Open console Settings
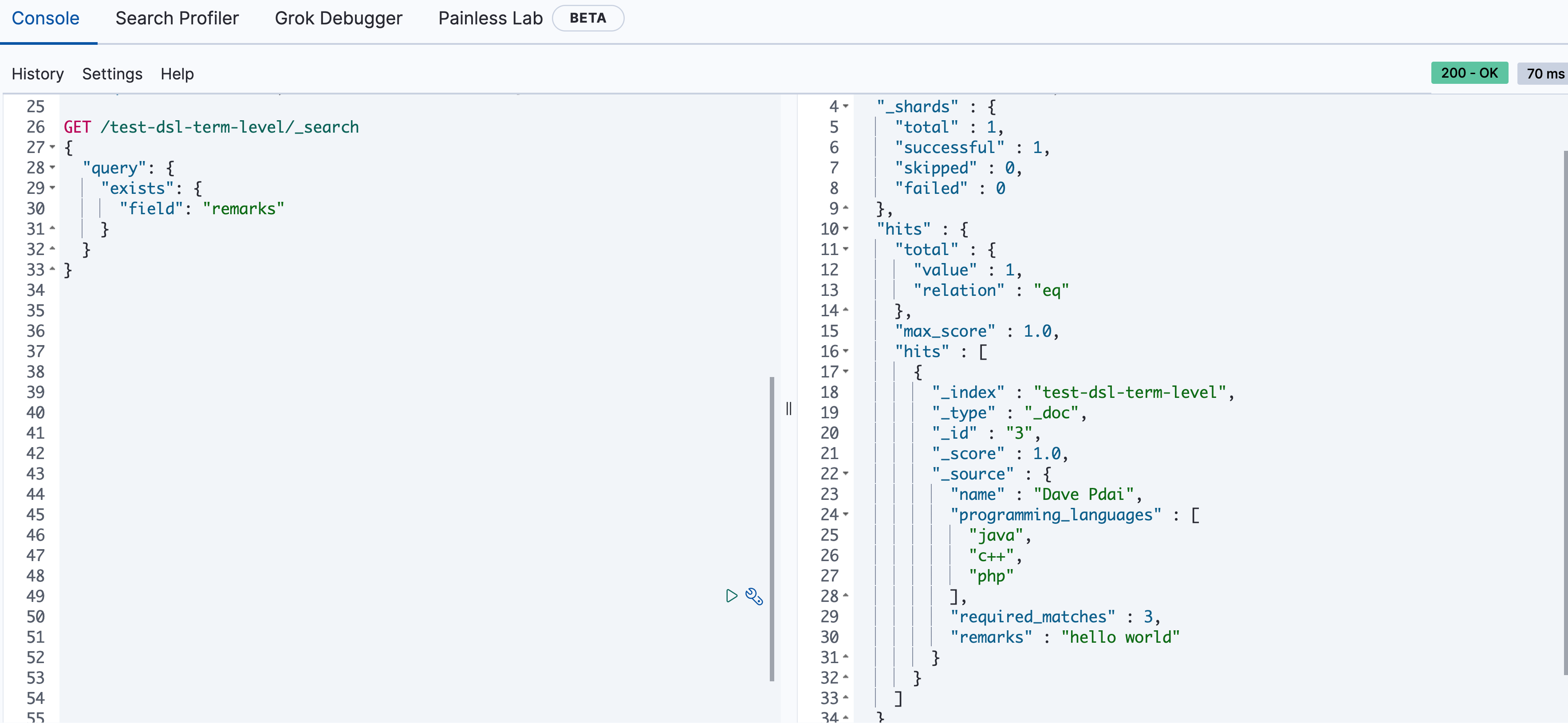 pyautogui.click(x=112, y=74)
